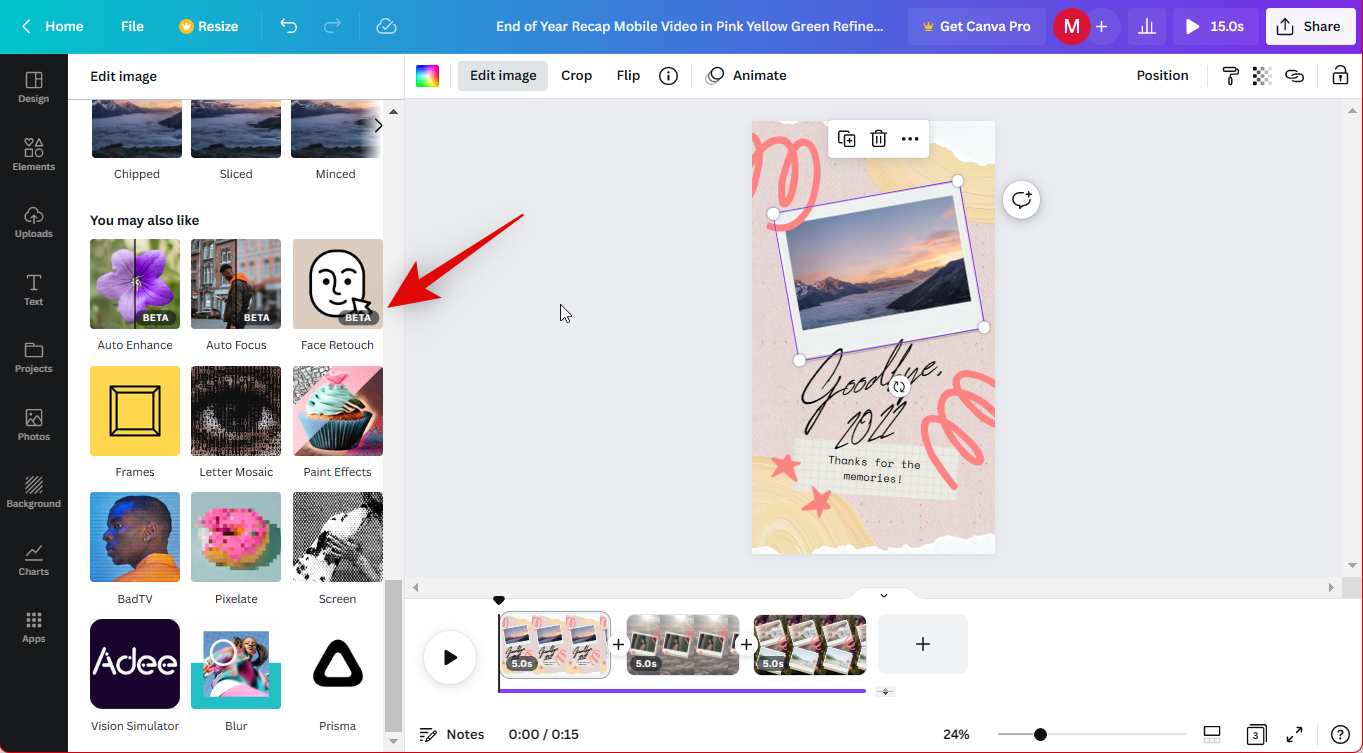Image resolution: width=1363 pixels, height=753 pixels.
Task: Open the Charts sidebar panel
Action: point(33,559)
